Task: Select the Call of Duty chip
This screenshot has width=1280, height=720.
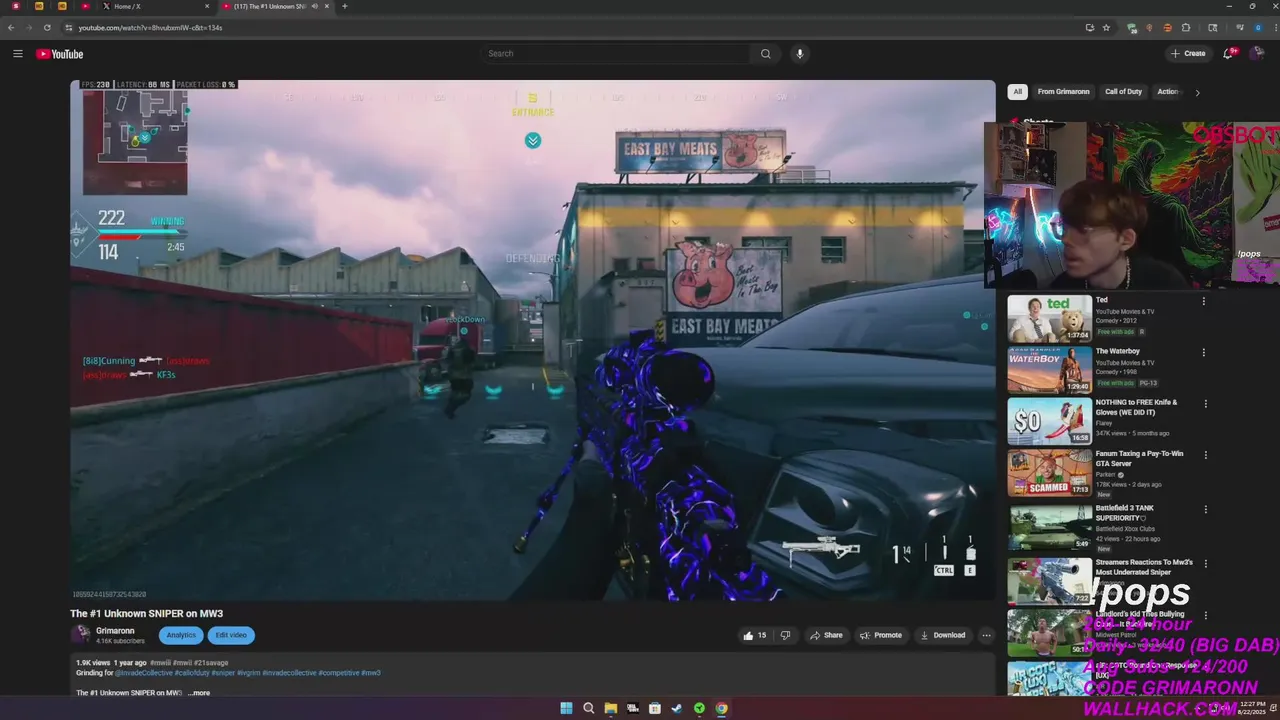Action: point(1123,92)
